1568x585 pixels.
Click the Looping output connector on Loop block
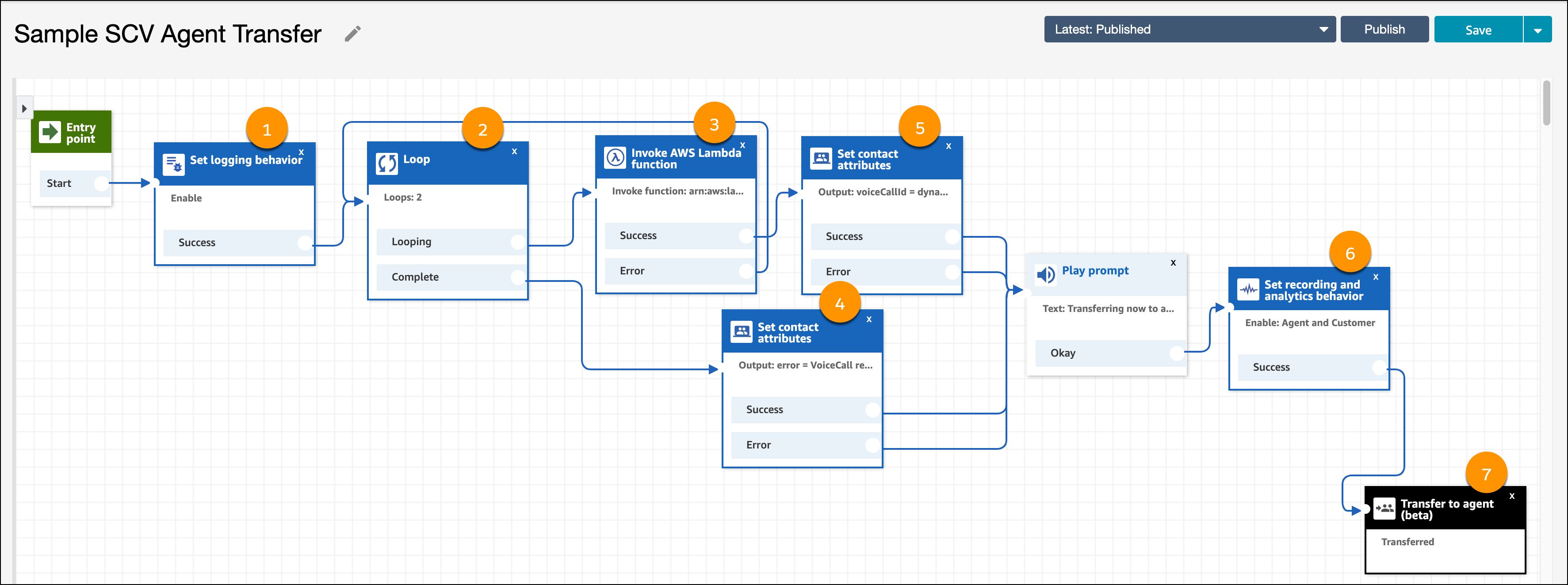tap(518, 242)
